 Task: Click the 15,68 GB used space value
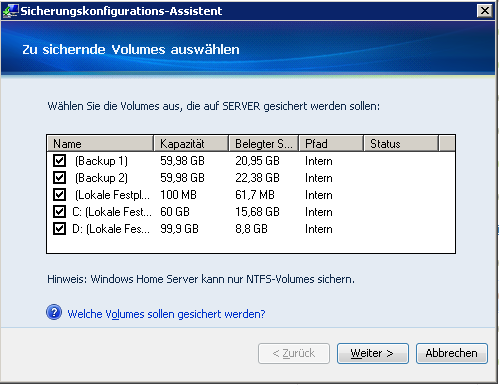pos(257,212)
